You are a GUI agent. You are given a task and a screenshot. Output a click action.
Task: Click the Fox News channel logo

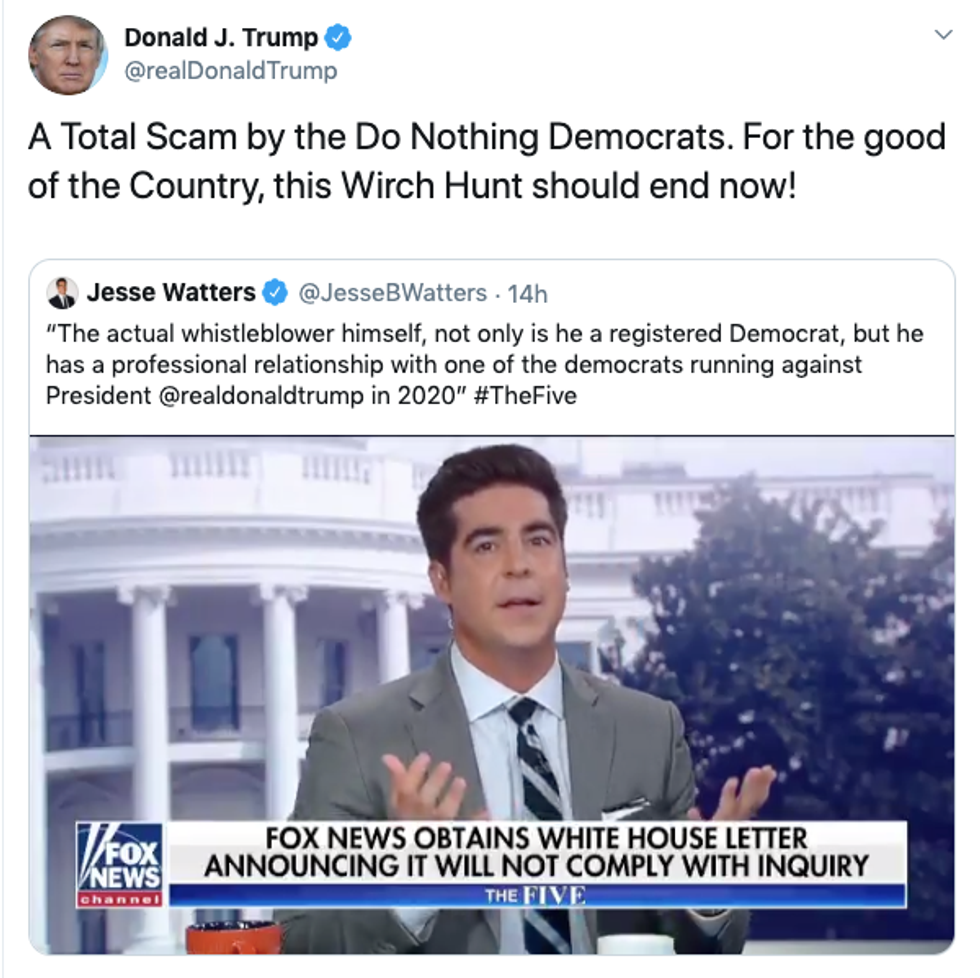pos(119,865)
